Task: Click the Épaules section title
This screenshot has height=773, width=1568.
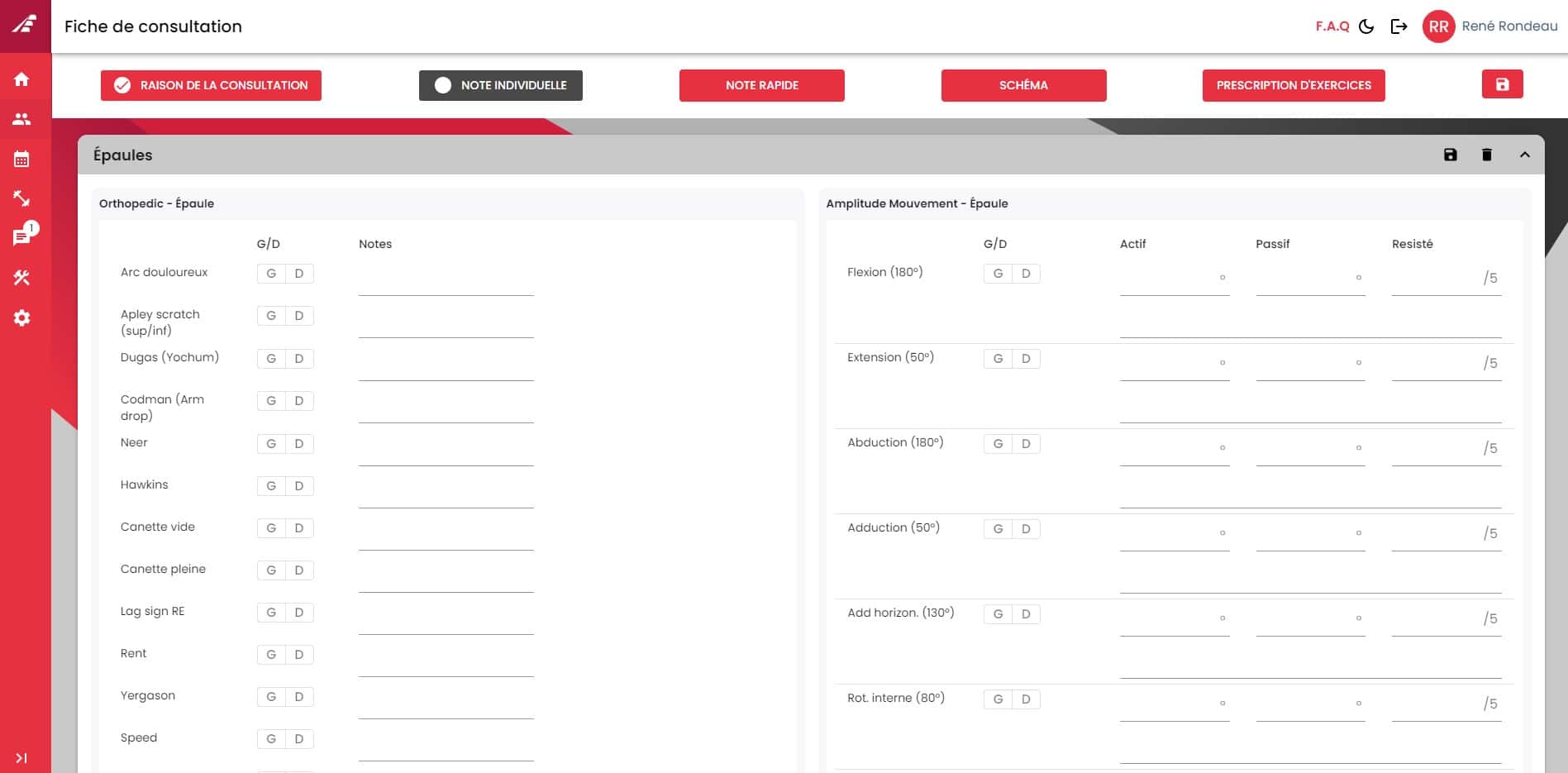Action: [x=122, y=155]
